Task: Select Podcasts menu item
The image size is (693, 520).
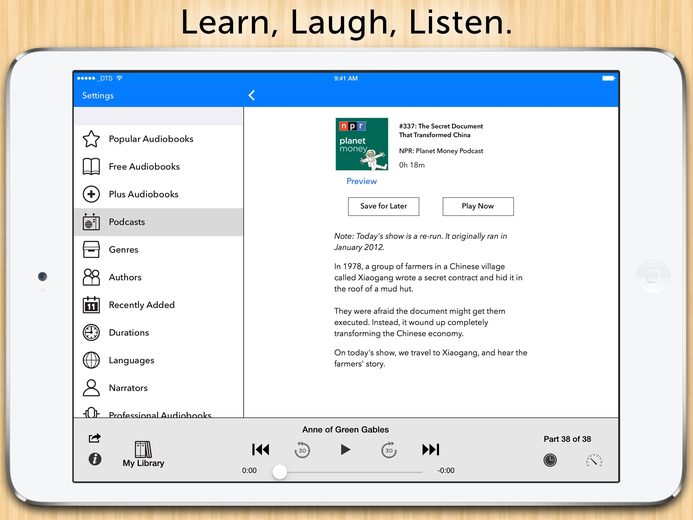Action: click(x=158, y=222)
